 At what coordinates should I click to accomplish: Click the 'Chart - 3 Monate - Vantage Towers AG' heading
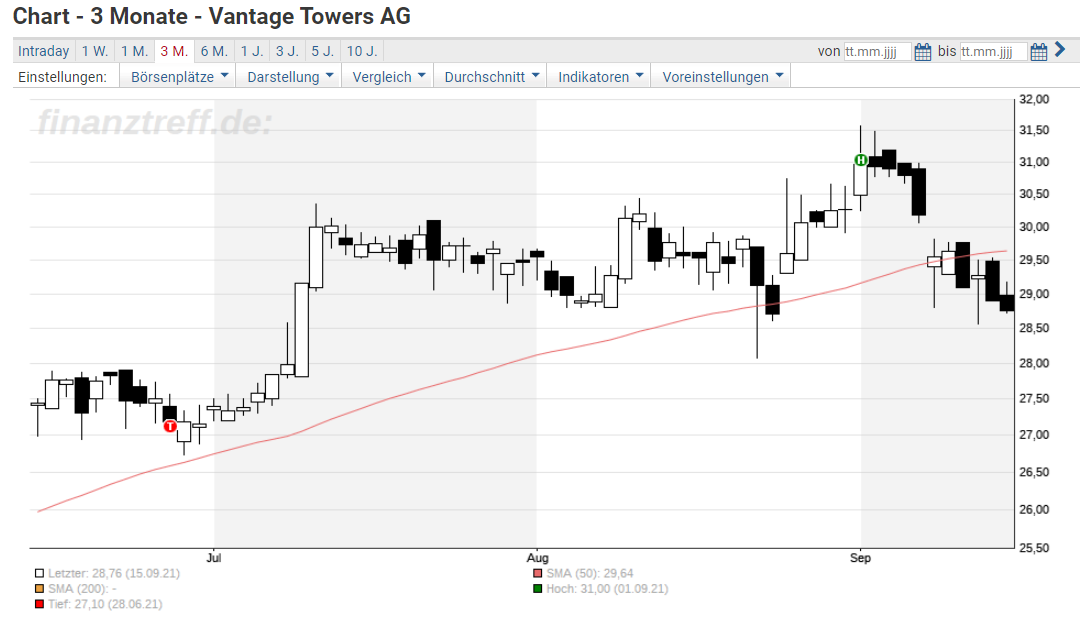pyautogui.click(x=211, y=16)
